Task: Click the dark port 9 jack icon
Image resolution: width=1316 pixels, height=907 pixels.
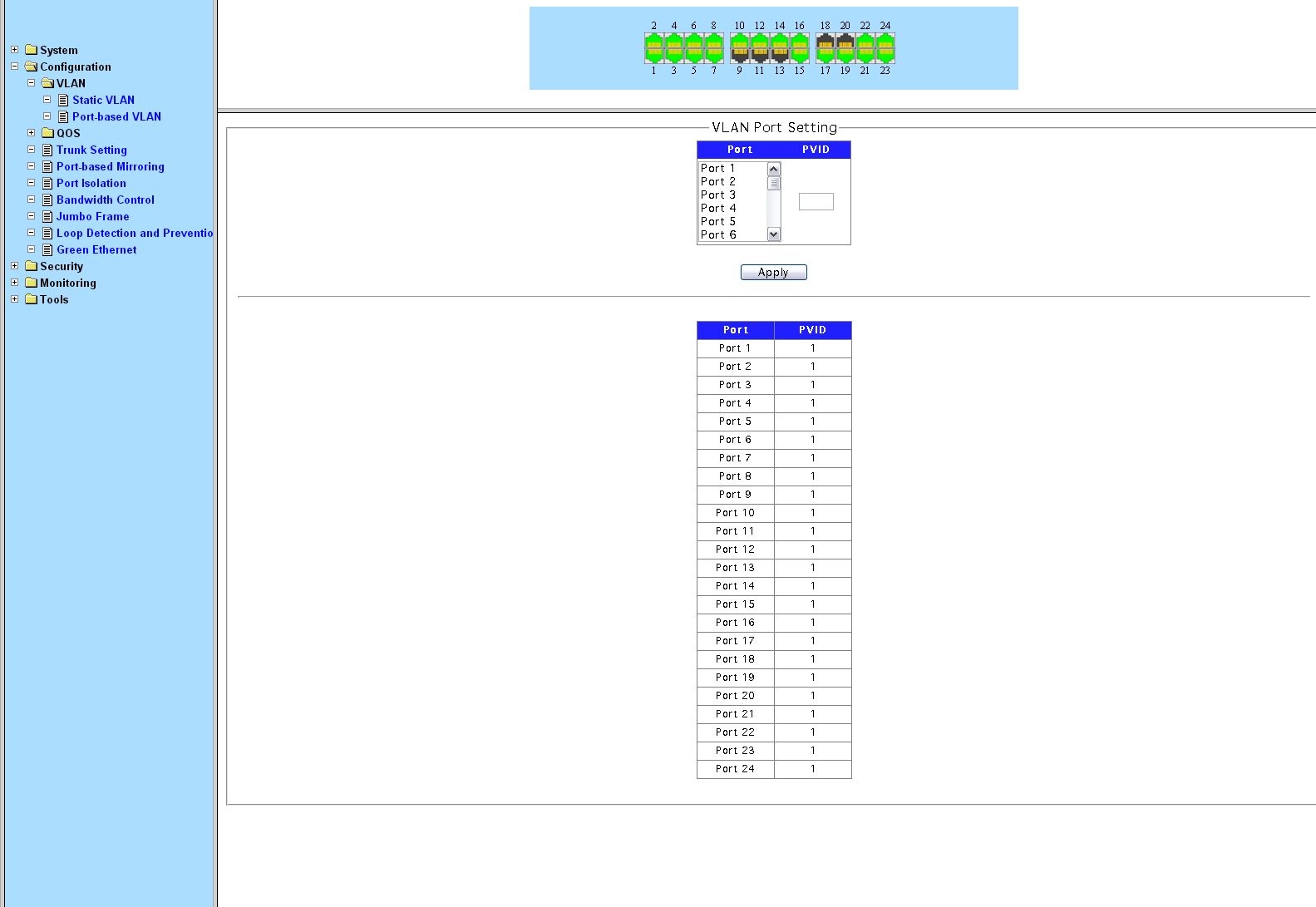Action: pos(739,55)
